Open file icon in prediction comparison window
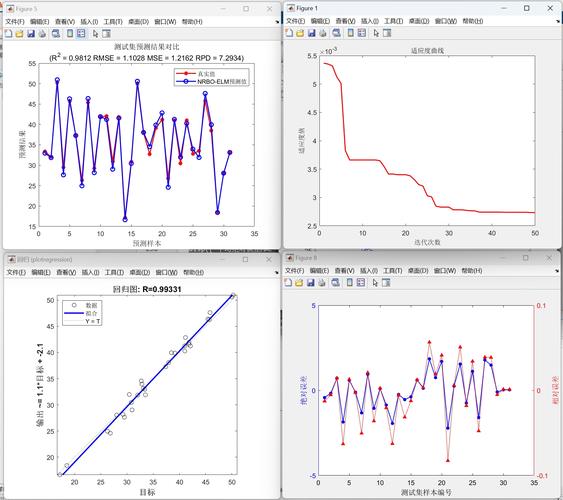This screenshot has height=500, width=563. [x=19, y=33]
